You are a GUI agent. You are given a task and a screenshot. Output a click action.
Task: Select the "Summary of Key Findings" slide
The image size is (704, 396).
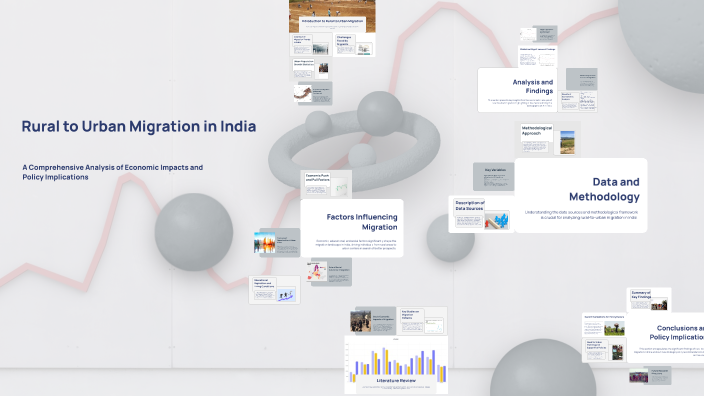[x=649, y=300]
